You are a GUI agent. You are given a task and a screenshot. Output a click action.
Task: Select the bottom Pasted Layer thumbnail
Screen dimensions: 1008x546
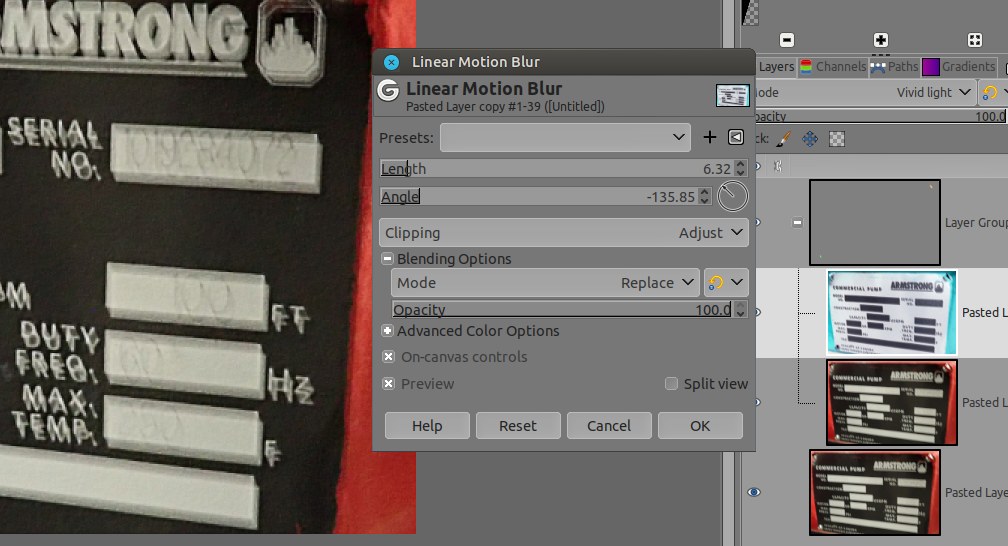pos(874,493)
